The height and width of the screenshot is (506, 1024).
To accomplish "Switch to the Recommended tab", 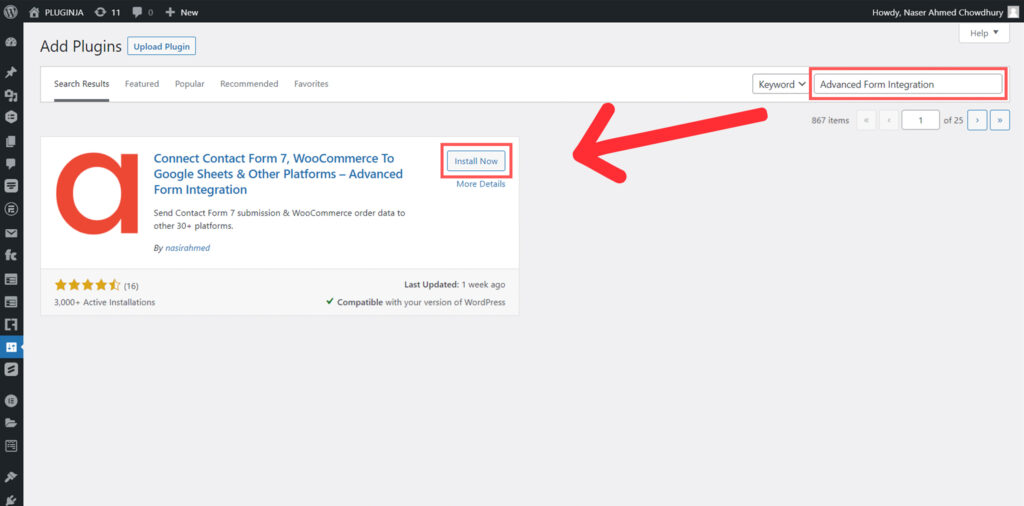I will (249, 84).
